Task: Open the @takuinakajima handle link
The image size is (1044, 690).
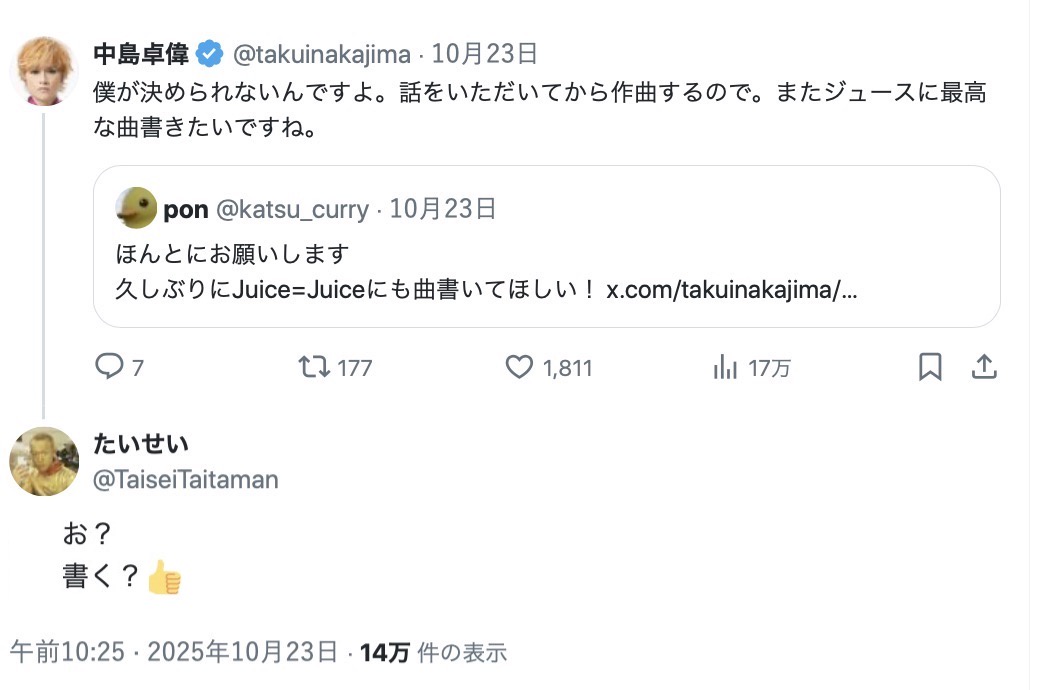Action: pos(322,53)
